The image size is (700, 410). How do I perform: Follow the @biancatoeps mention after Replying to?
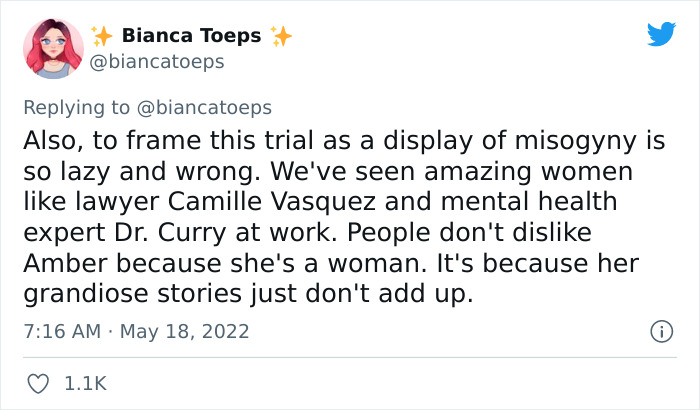206,106
